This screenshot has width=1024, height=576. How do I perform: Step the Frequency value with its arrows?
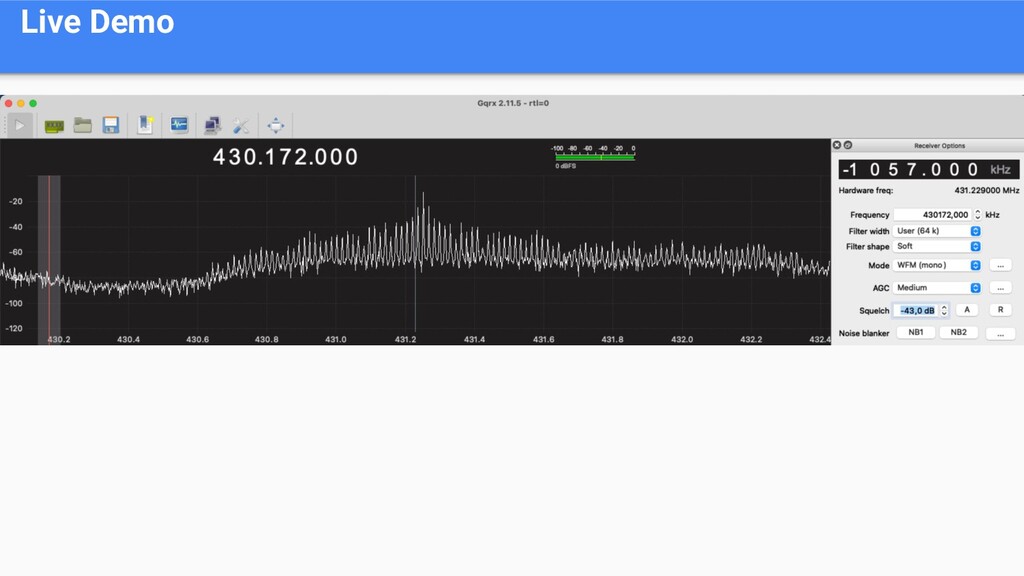[x=978, y=214]
